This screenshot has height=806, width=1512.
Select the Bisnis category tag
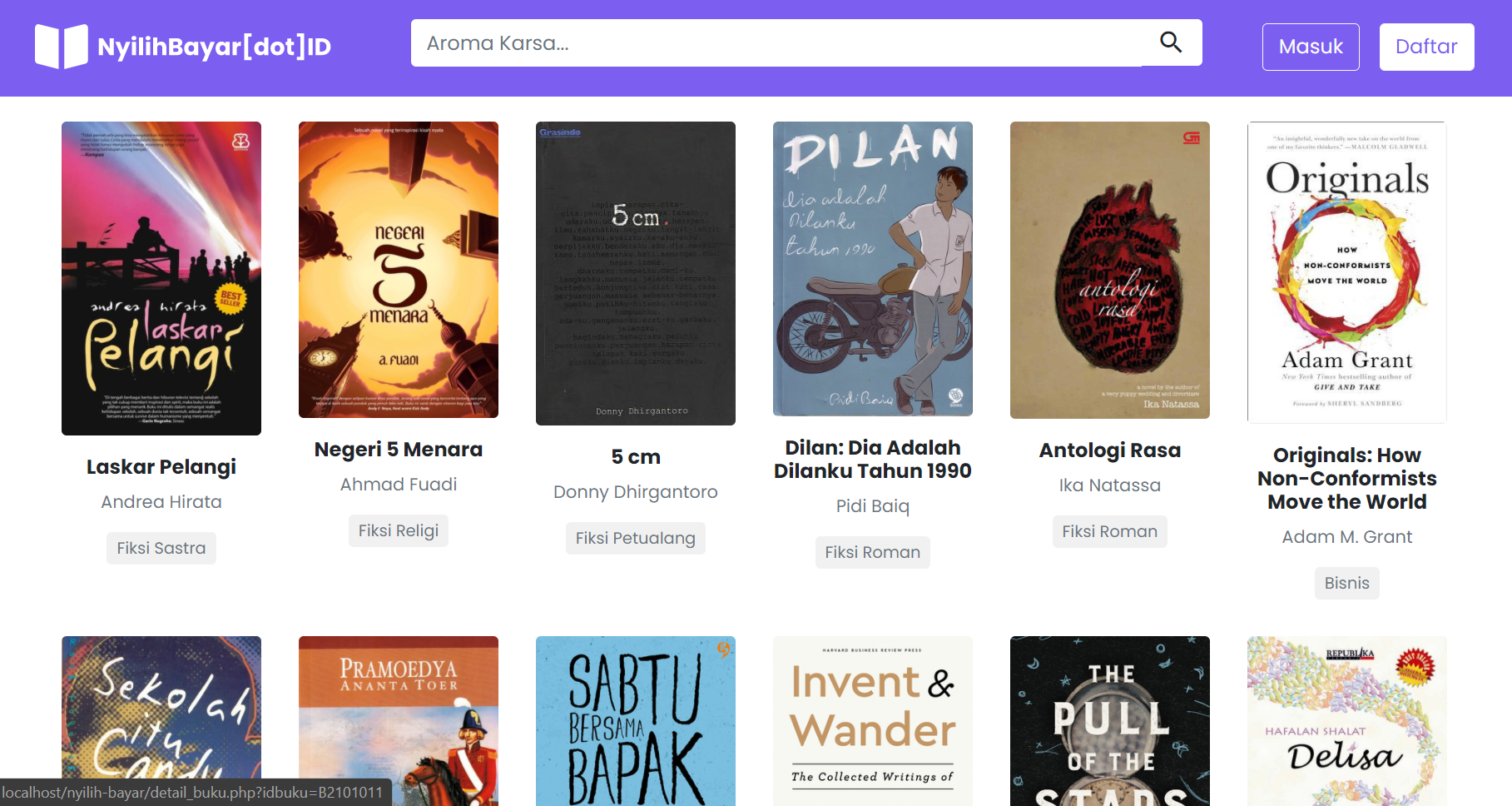(x=1346, y=583)
